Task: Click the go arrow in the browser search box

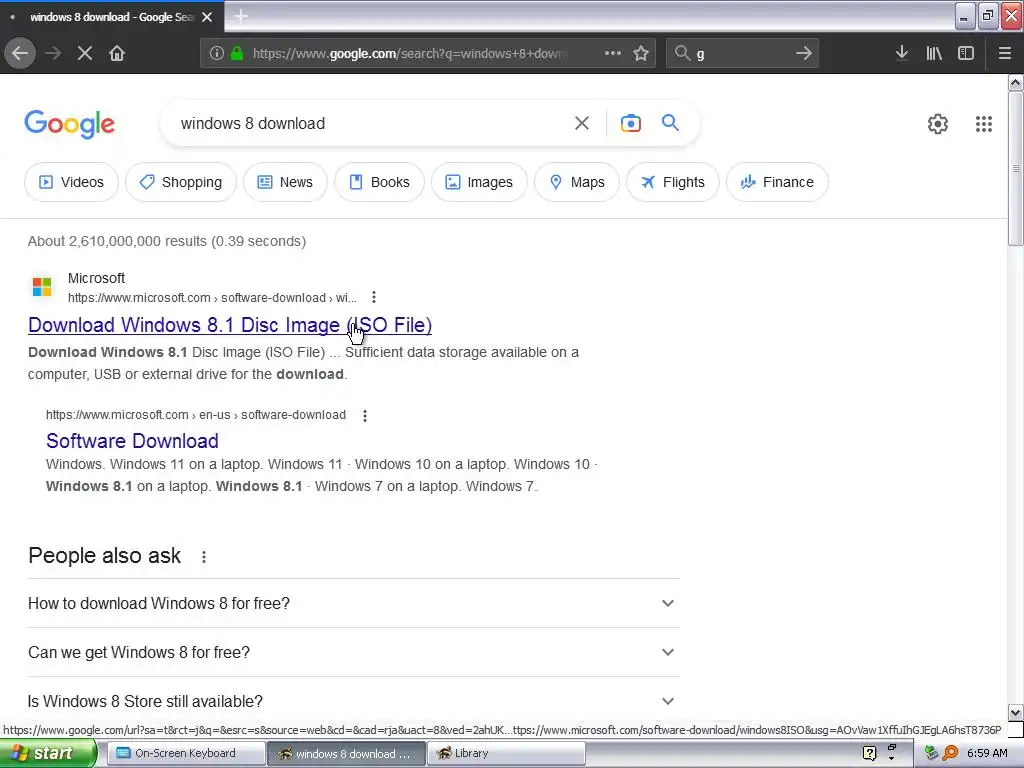Action: (803, 53)
